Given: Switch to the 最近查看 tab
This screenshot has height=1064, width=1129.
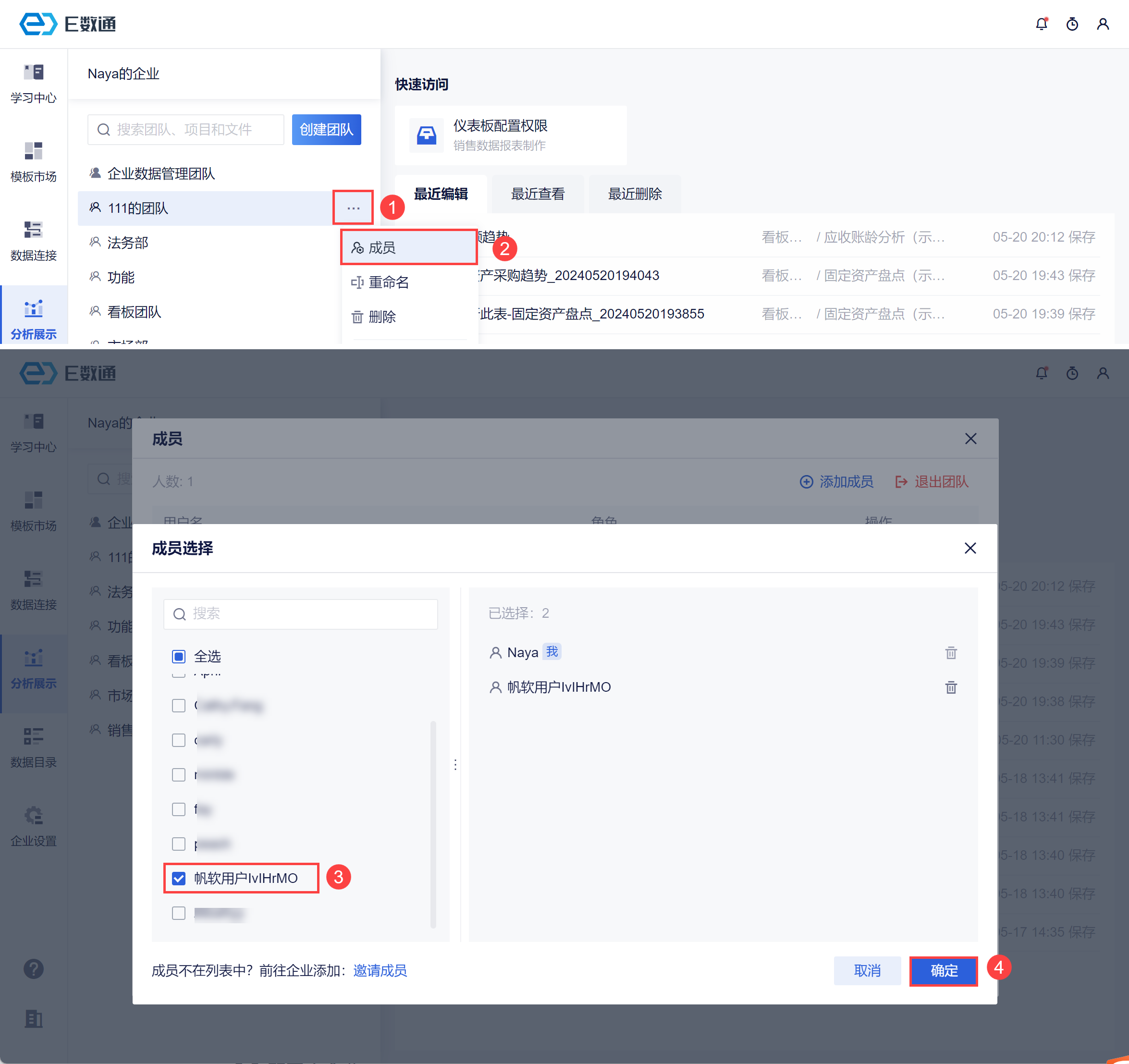Looking at the screenshot, I should coord(537,194).
